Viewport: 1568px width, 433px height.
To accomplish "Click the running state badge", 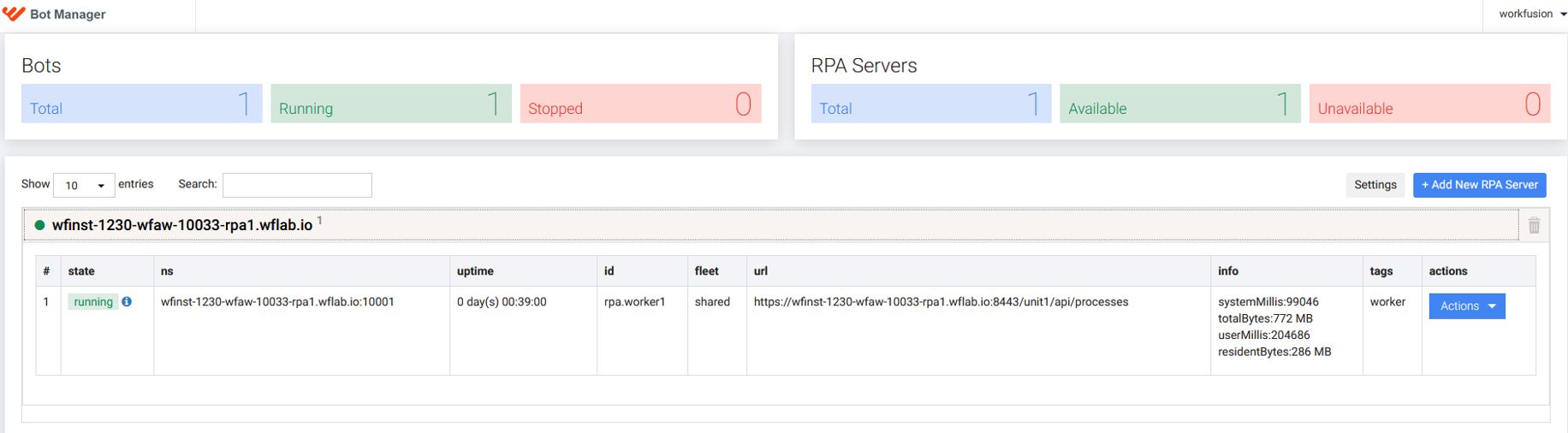I will 93,302.
